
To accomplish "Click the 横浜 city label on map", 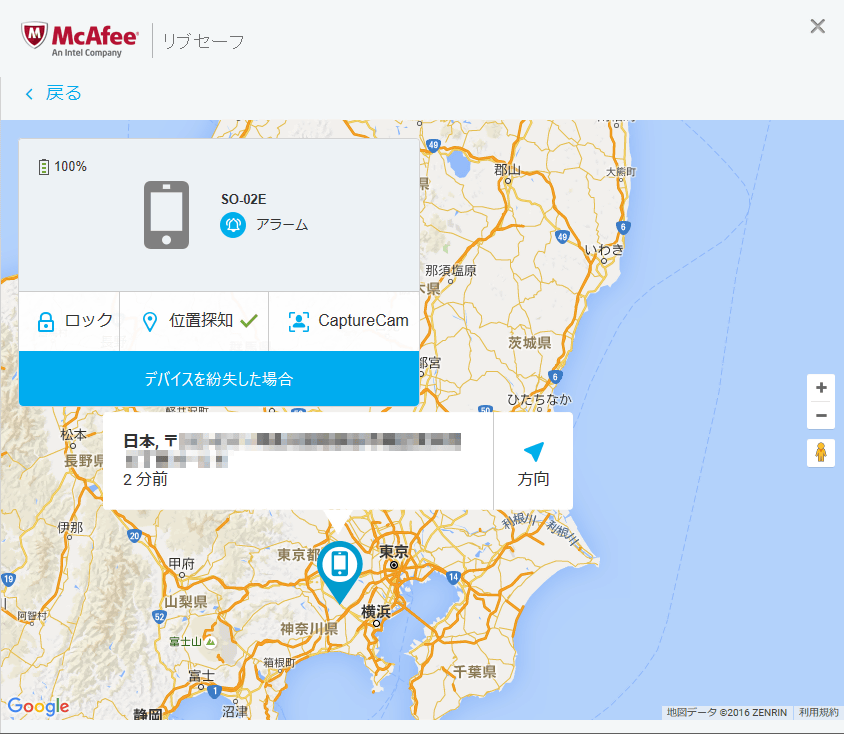I will (376, 612).
